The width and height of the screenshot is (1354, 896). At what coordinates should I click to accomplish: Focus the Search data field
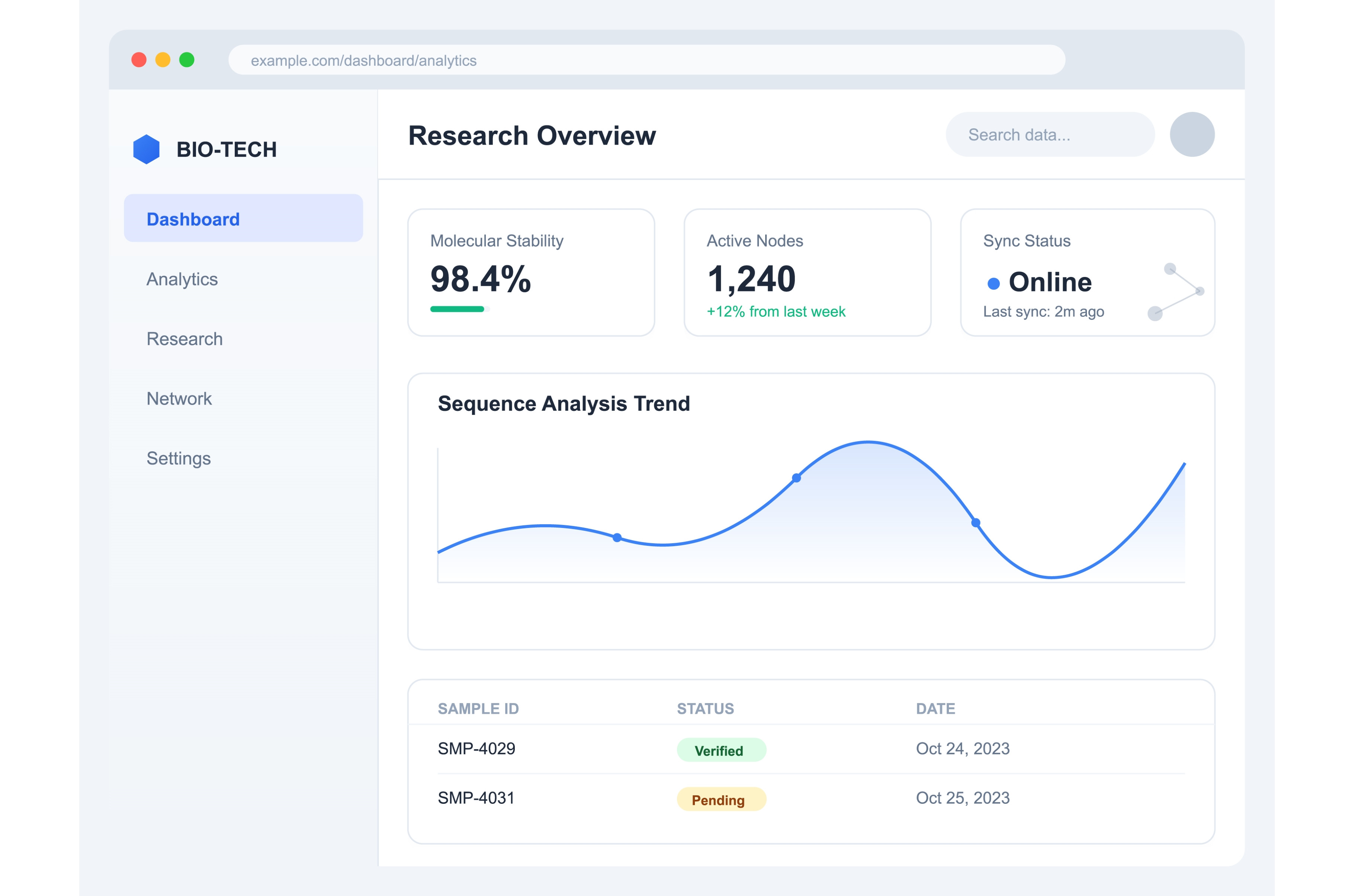point(1050,134)
